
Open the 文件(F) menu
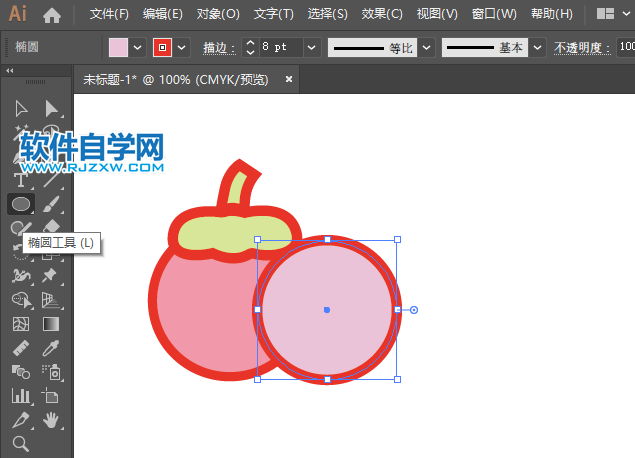[109, 14]
